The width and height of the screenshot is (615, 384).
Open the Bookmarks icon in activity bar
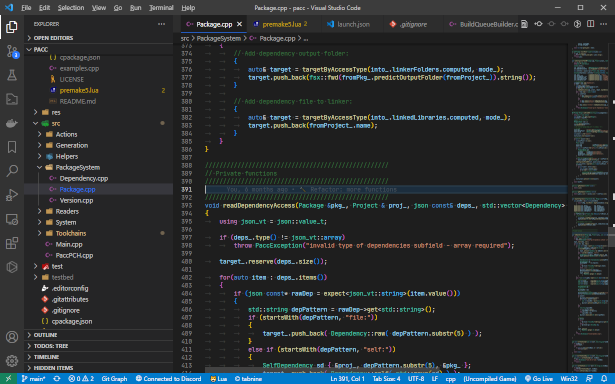(12, 147)
